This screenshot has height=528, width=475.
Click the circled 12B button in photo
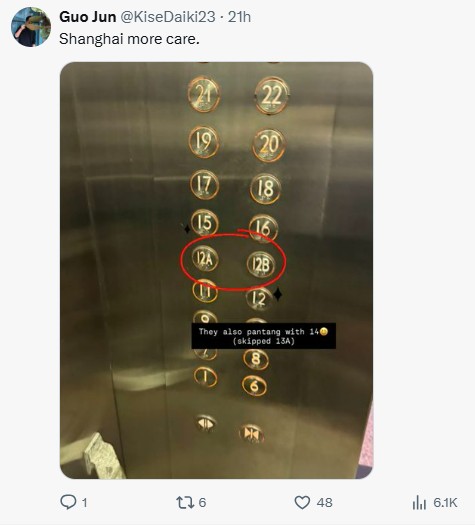261,265
